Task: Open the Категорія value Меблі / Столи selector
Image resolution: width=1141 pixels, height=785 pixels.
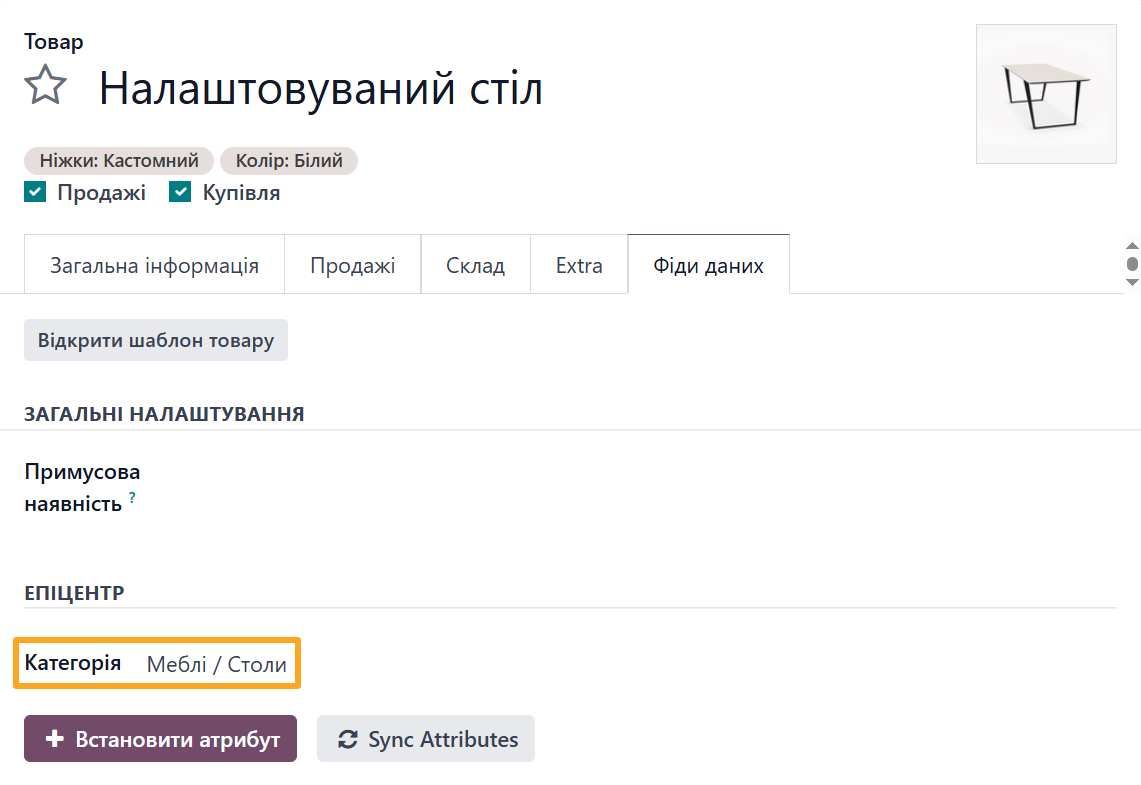Action: pos(216,663)
